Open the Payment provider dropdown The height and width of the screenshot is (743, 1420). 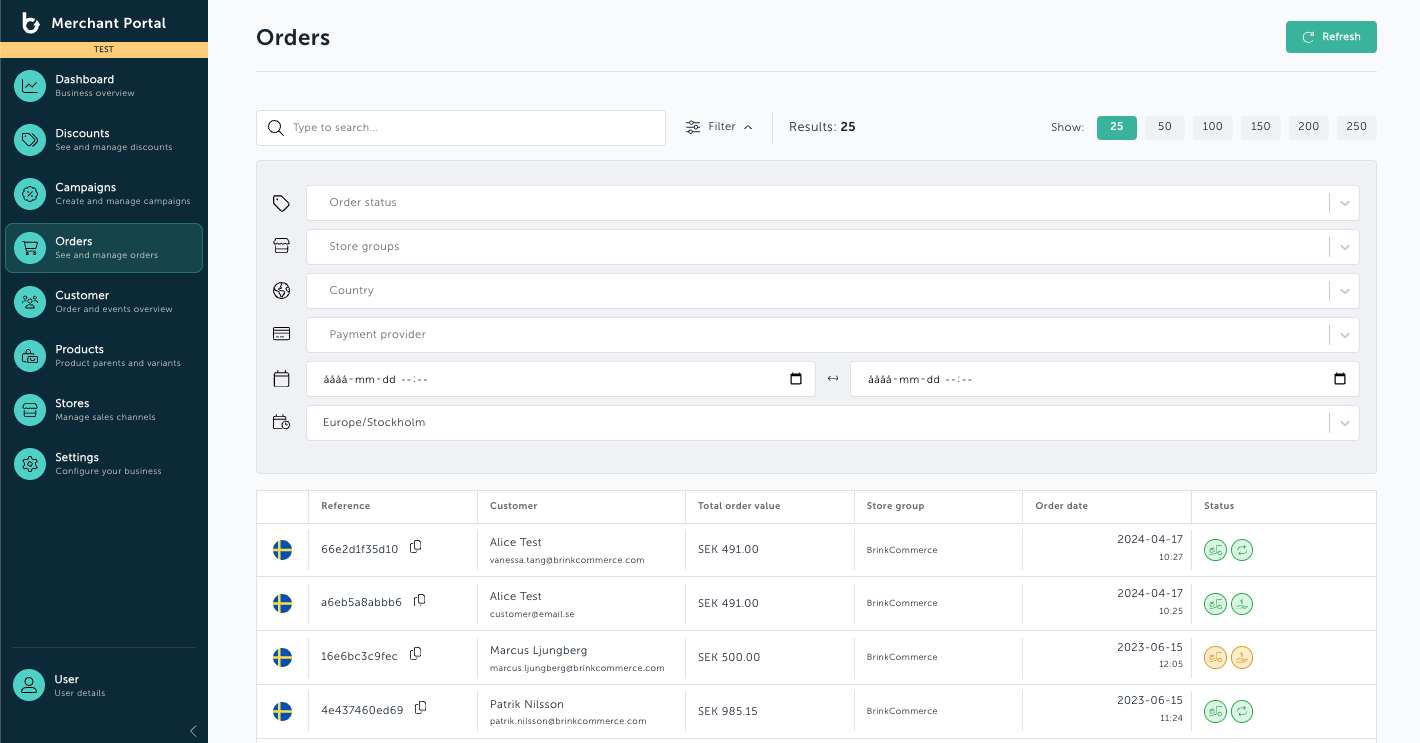tap(833, 335)
